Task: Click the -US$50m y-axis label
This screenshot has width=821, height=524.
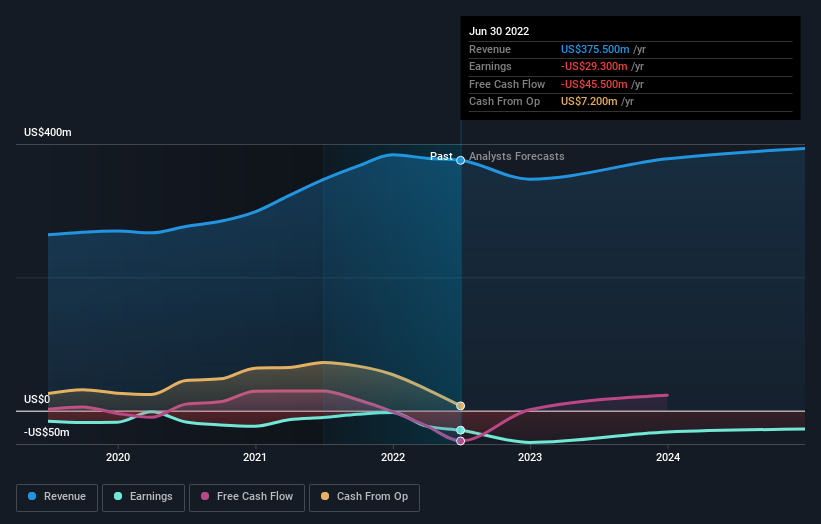Action: click(x=47, y=432)
